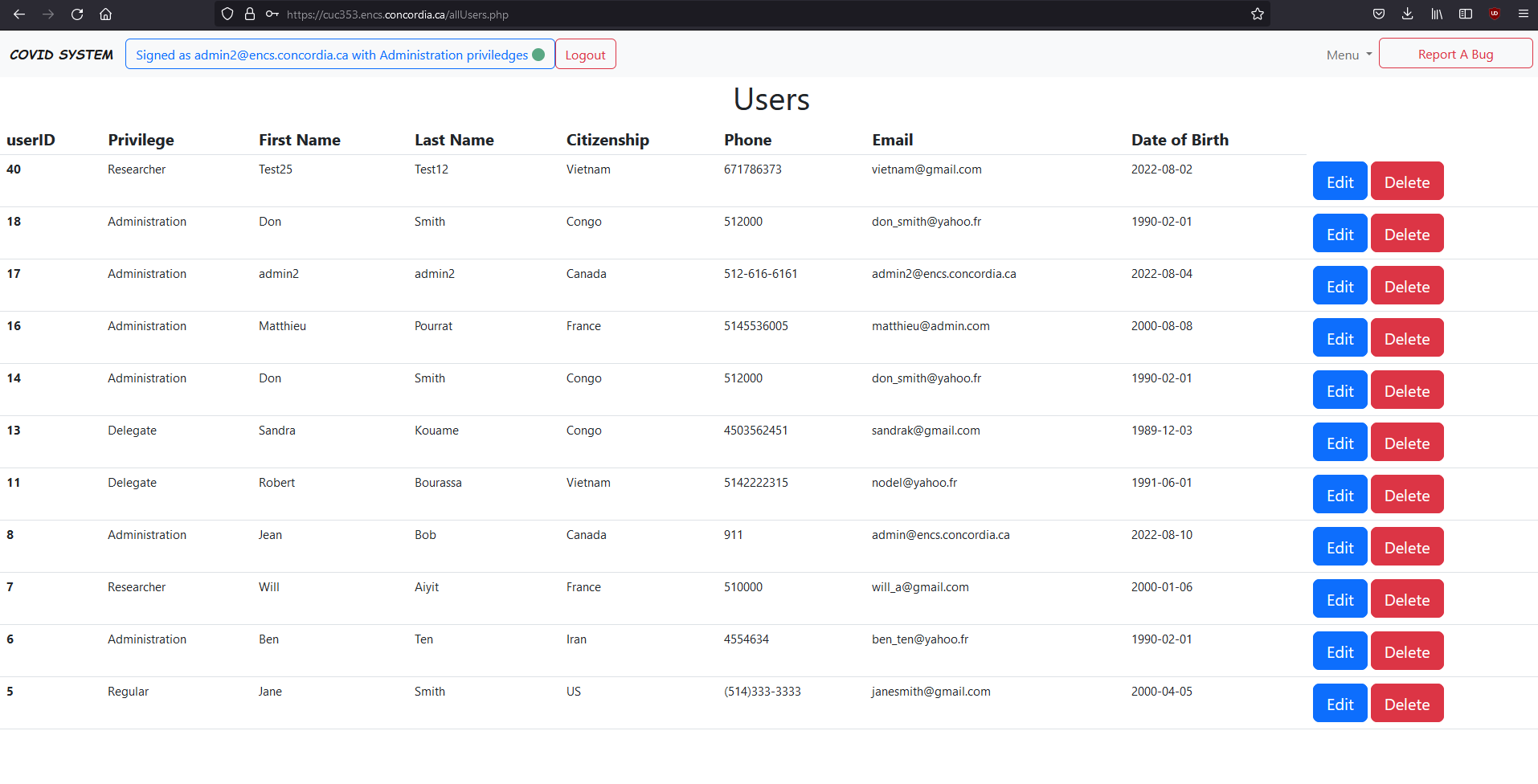
Task: Select email nodel@yahoo.fr
Action: point(914,483)
